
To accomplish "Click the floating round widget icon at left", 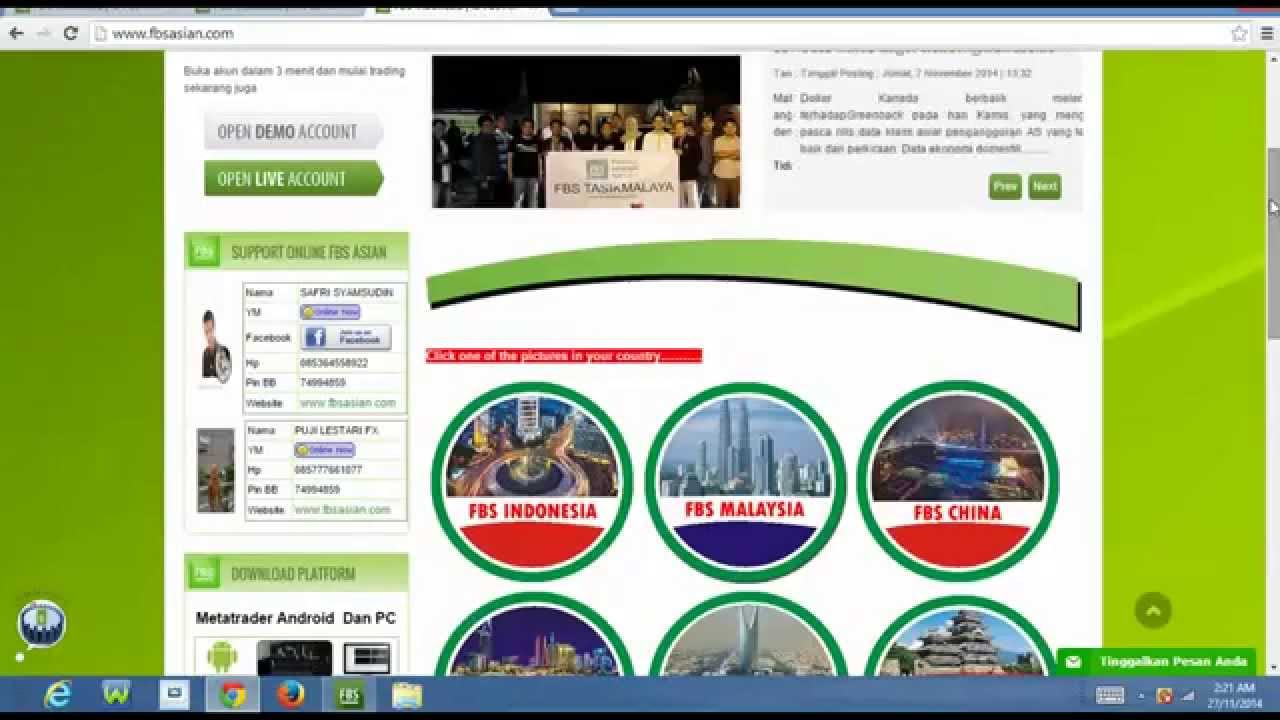I will [x=42, y=624].
